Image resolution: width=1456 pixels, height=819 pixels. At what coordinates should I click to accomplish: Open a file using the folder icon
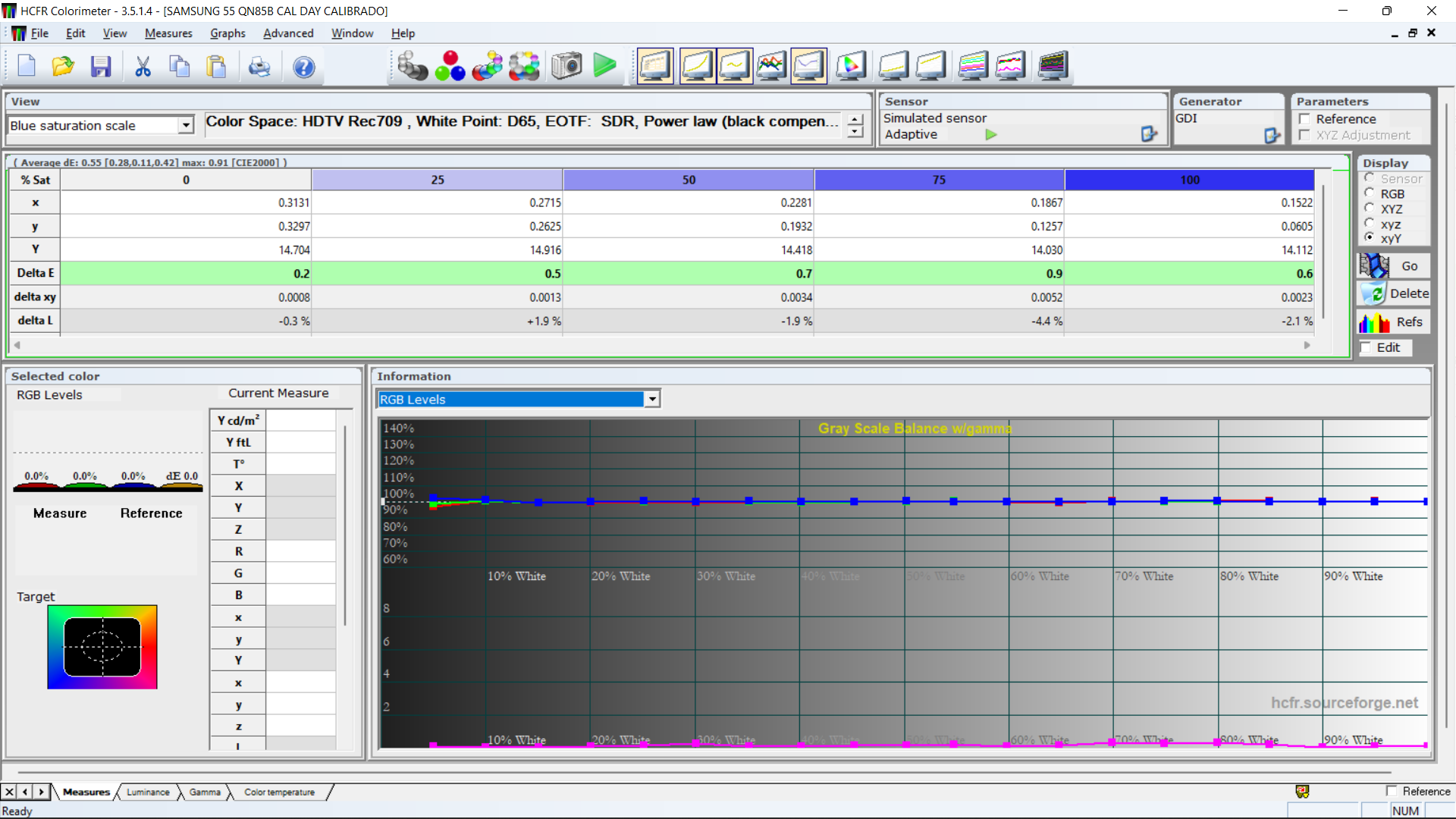click(x=63, y=67)
